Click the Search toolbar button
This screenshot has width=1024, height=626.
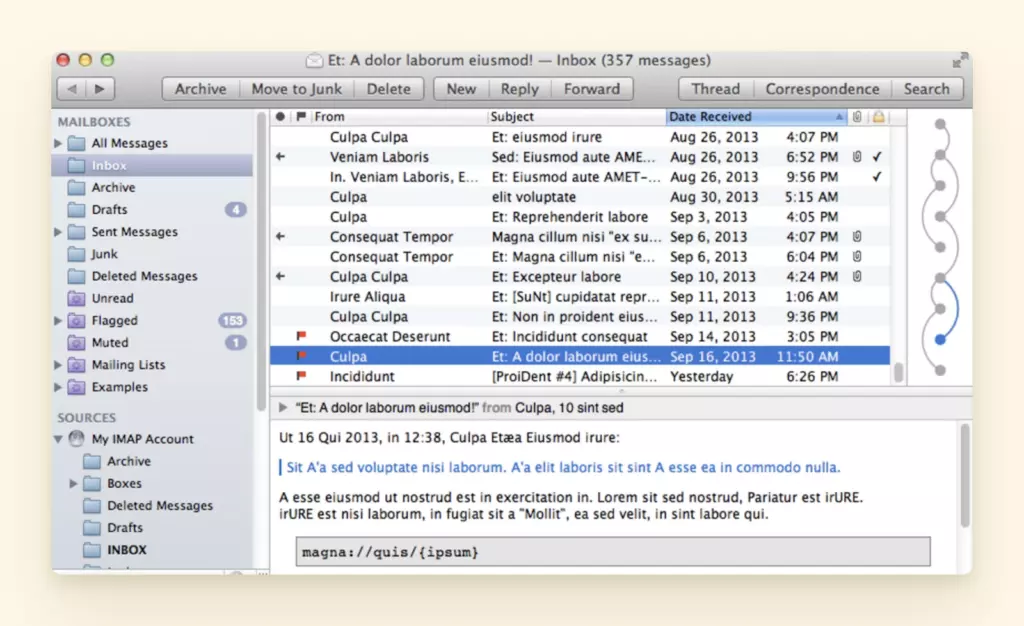pyautogui.click(x=927, y=89)
